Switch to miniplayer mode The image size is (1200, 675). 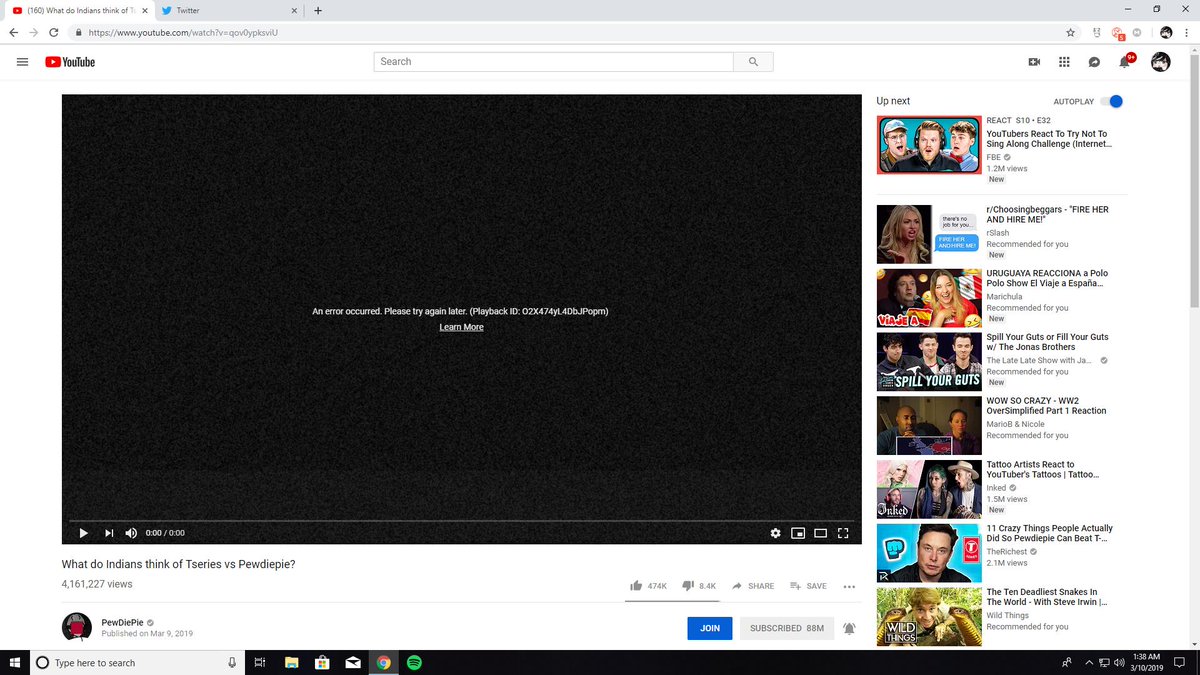[798, 533]
